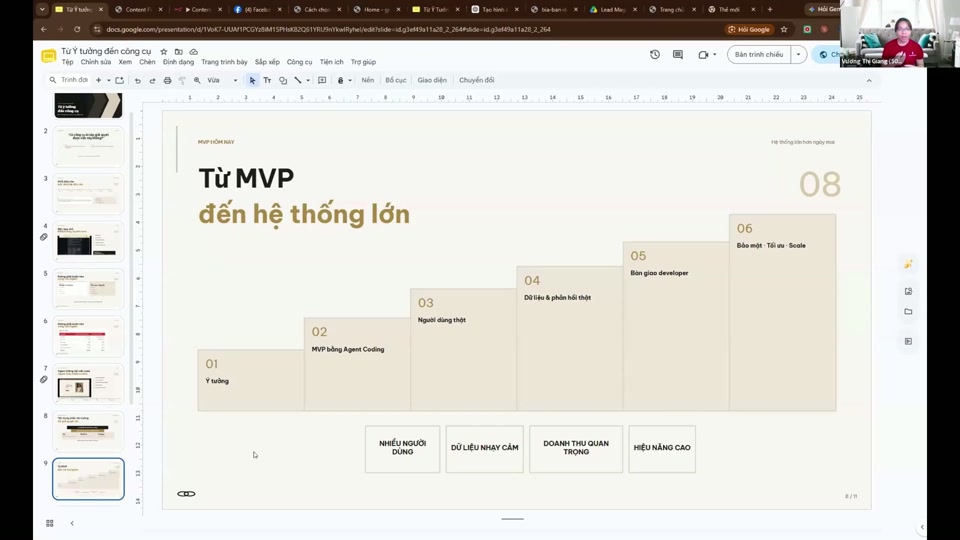This screenshot has width=960, height=540.
Task: Open the Tiện ích menu
Action: click(x=331, y=62)
